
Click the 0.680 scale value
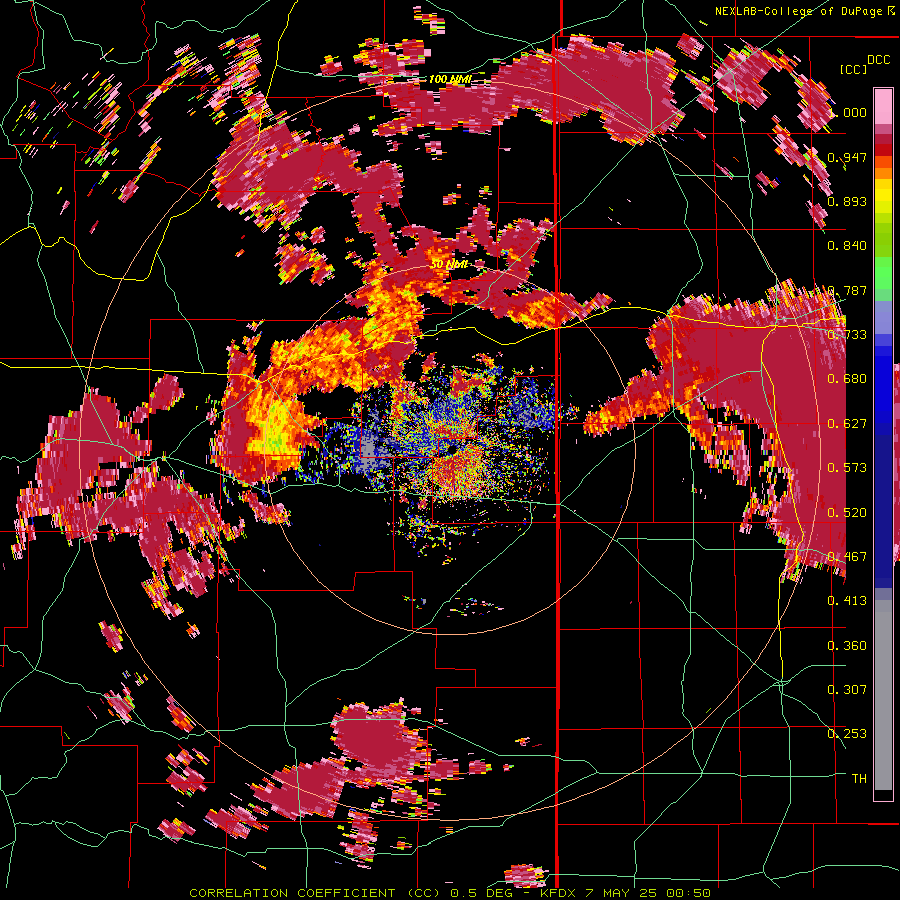(847, 379)
